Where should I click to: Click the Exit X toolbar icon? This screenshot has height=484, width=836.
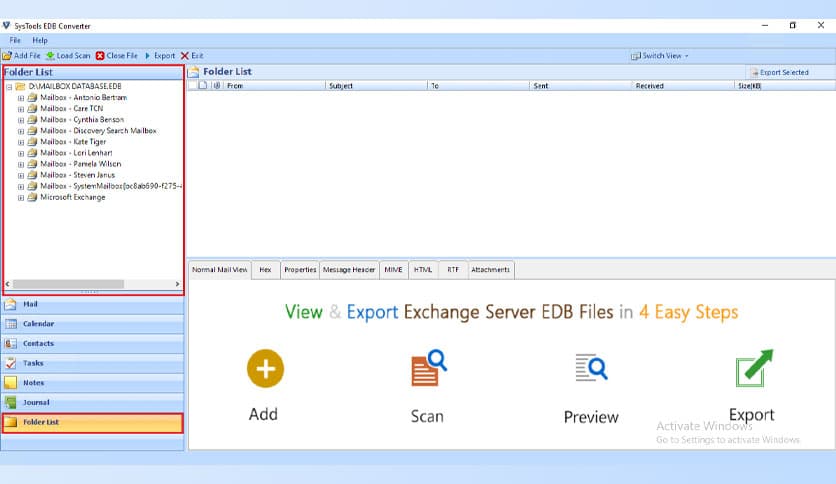pyautogui.click(x=185, y=55)
